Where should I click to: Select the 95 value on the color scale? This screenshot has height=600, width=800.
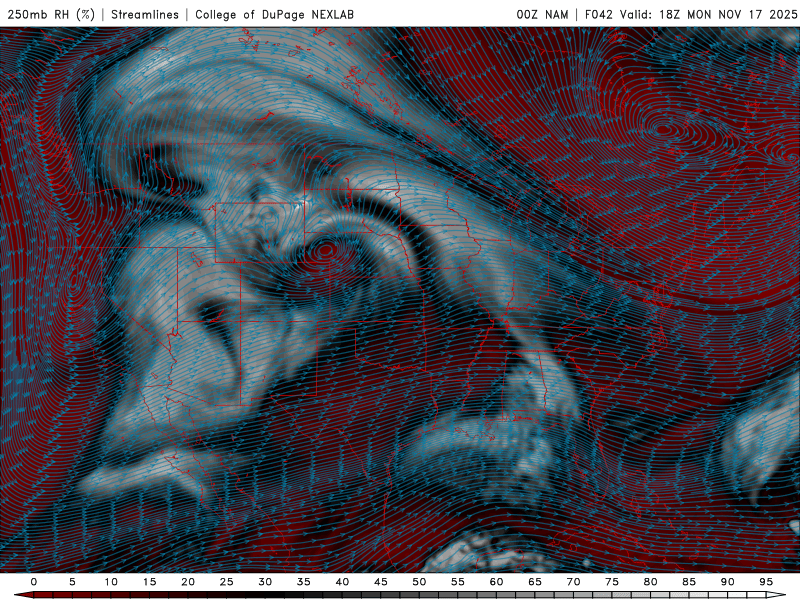click(x=766, y=582)
